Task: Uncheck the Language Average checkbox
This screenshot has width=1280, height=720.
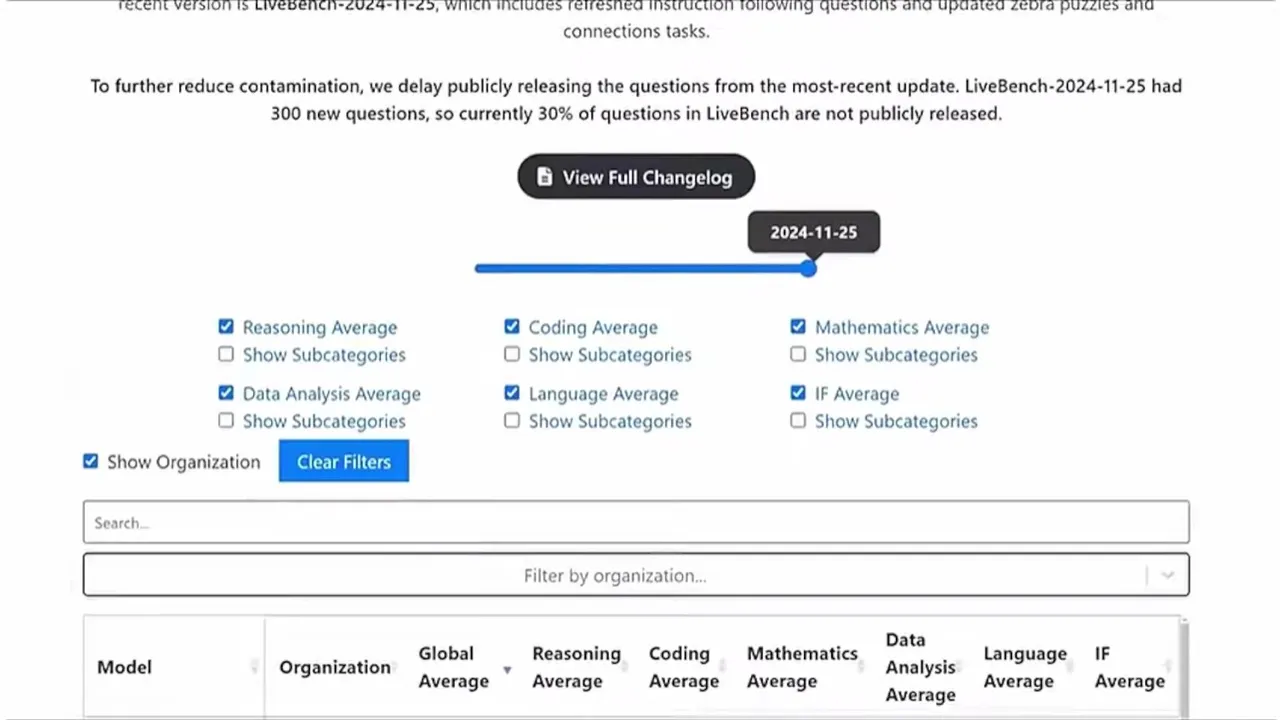Action: coord(512,393)
